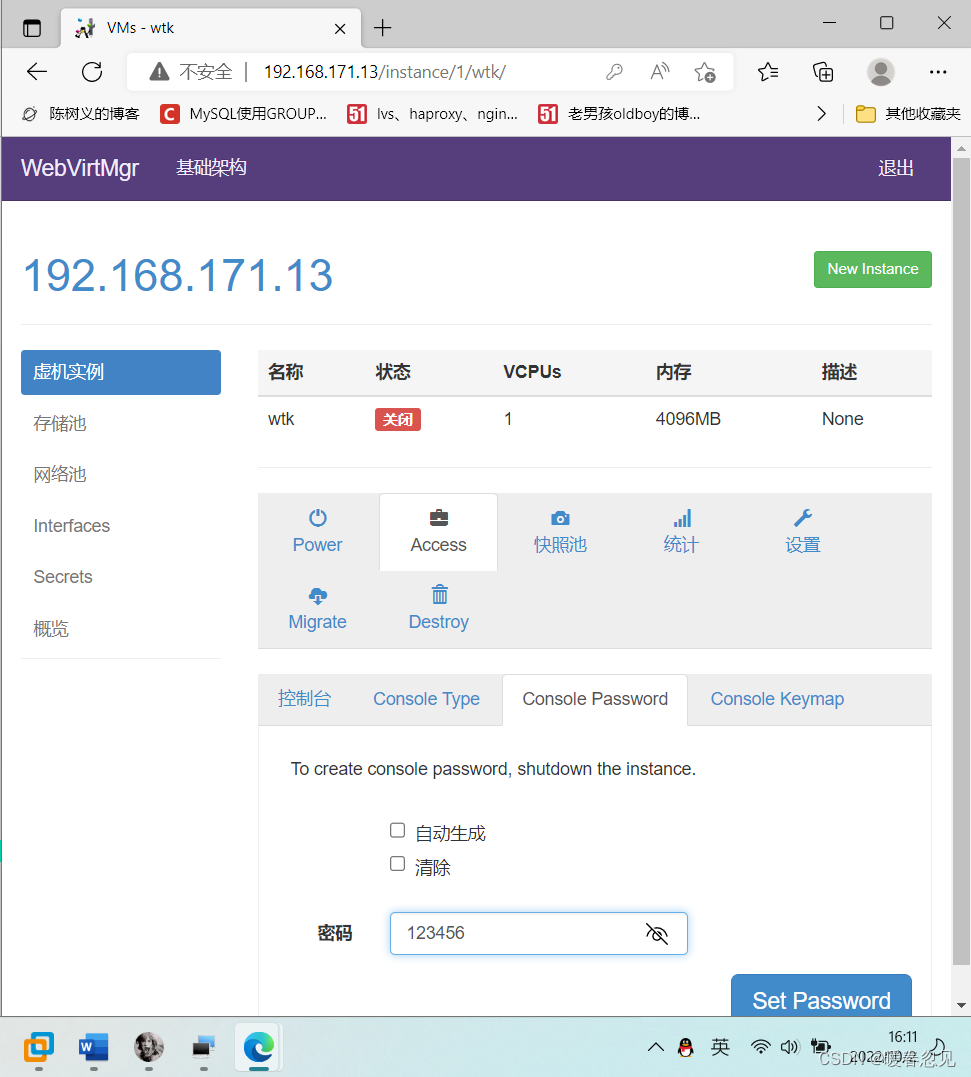This screenshot has height=1077, width=971.
Task: Reload the page with refresh icon
Action: 92,71
